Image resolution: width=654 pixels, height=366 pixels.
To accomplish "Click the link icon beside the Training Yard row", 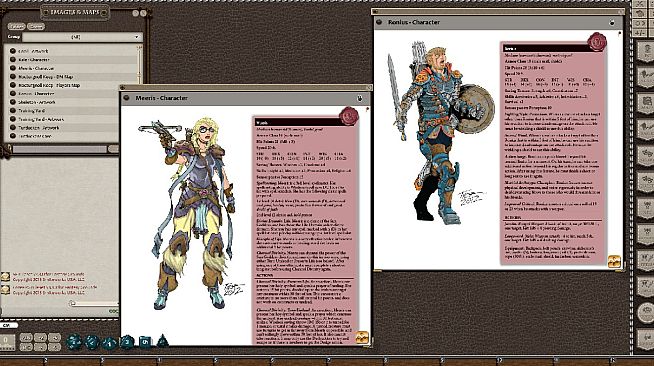I will click(13, 111).
